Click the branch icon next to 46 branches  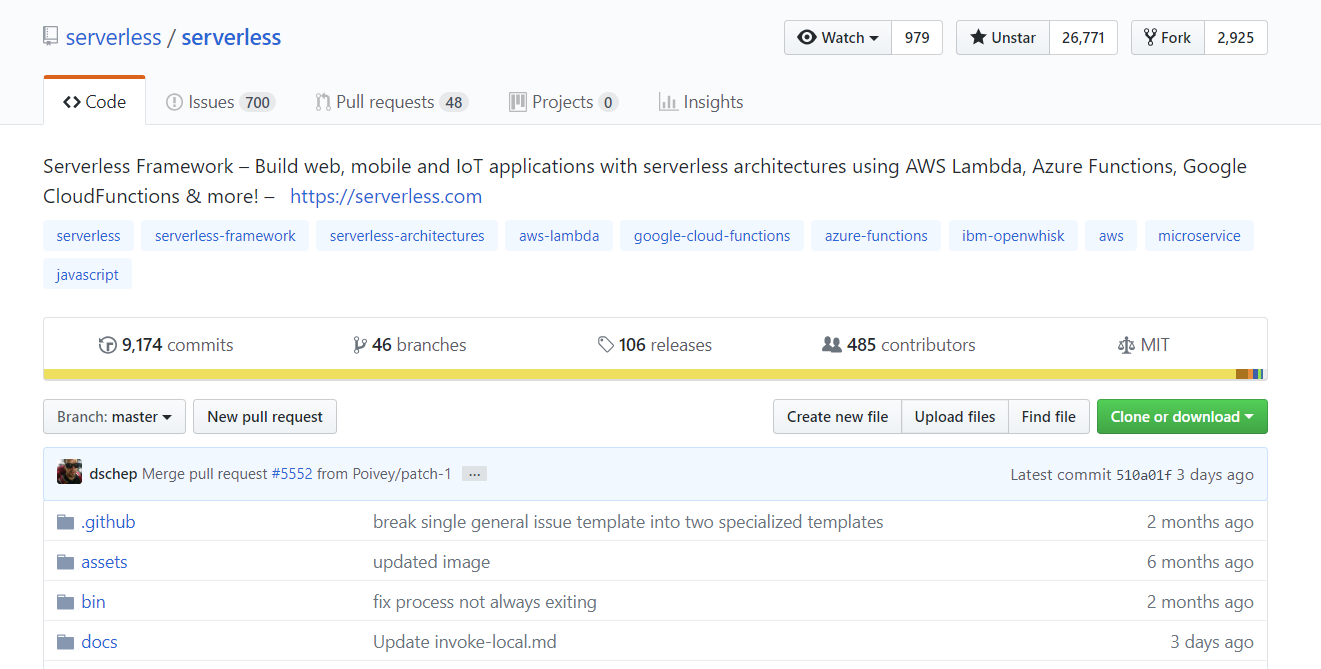tap(360, 345)
